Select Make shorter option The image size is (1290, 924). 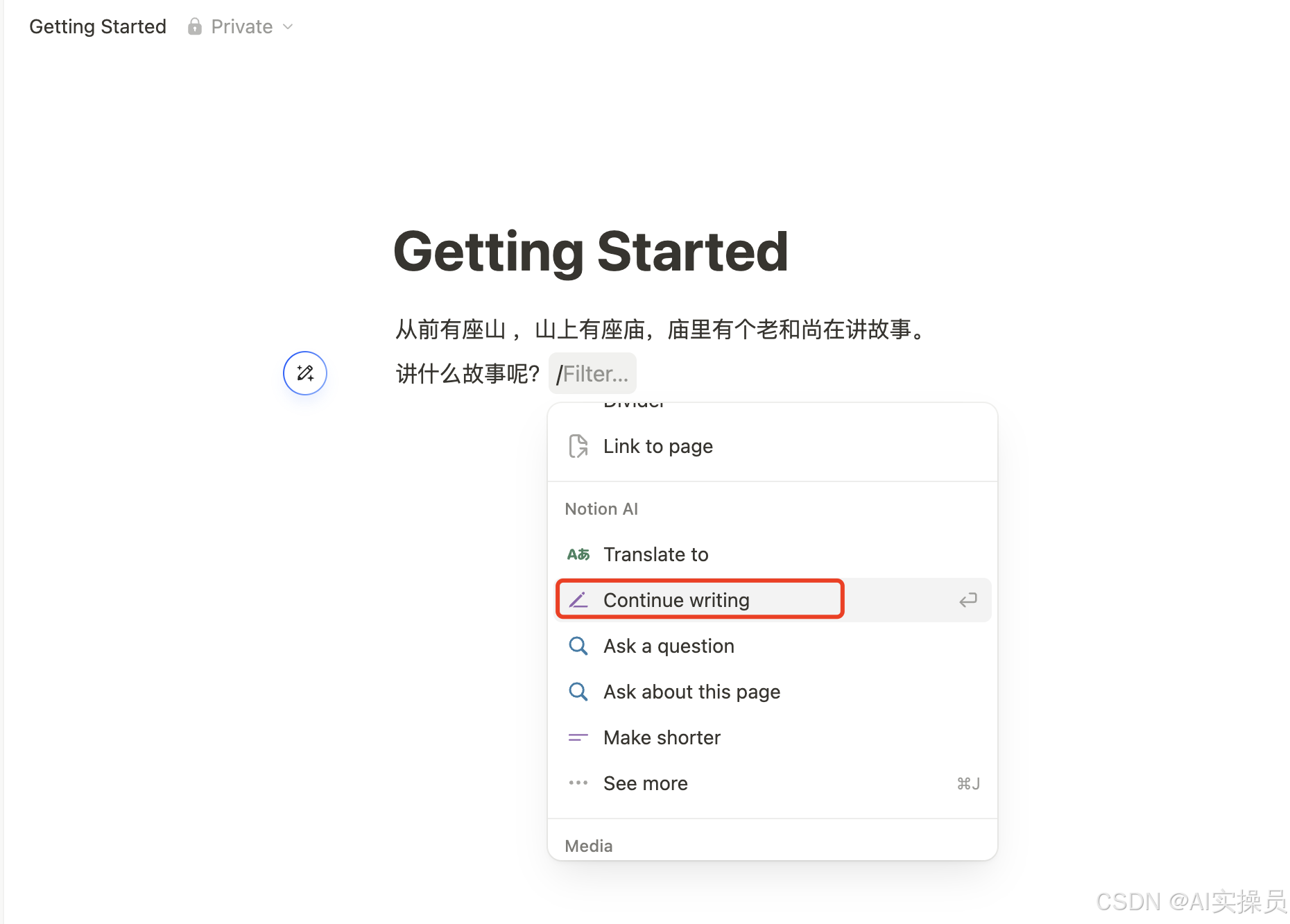(x=773, y=737)
